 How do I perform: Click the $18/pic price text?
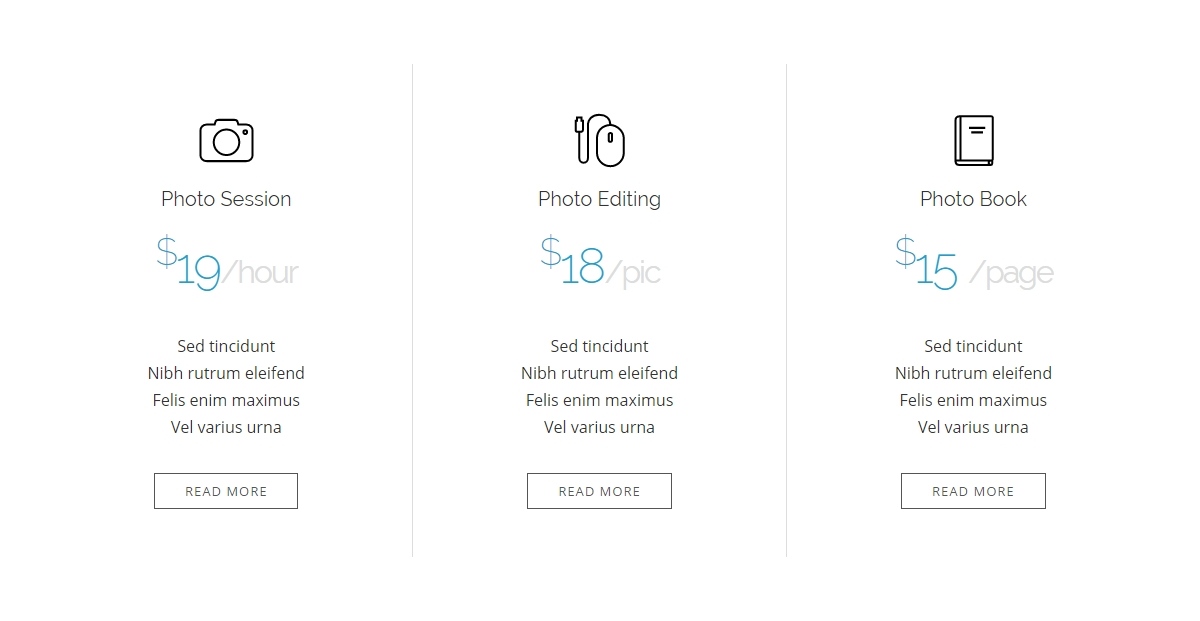(x=600, y=262)
